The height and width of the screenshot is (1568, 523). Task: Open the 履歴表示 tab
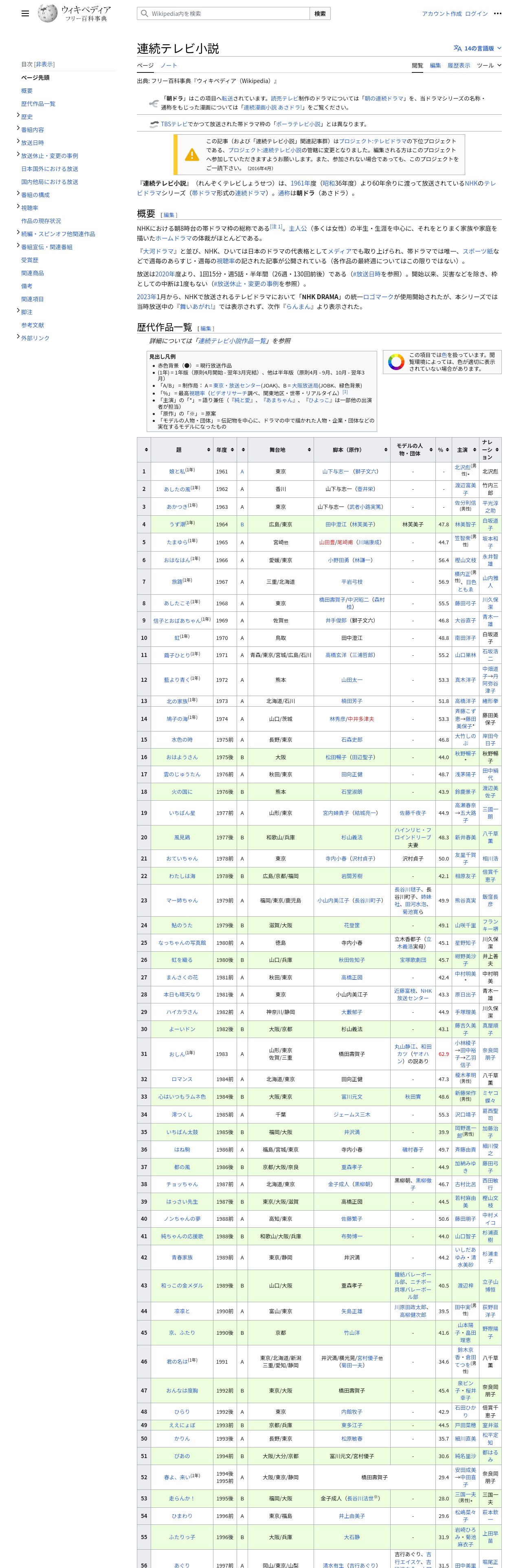tap(459, 65)
